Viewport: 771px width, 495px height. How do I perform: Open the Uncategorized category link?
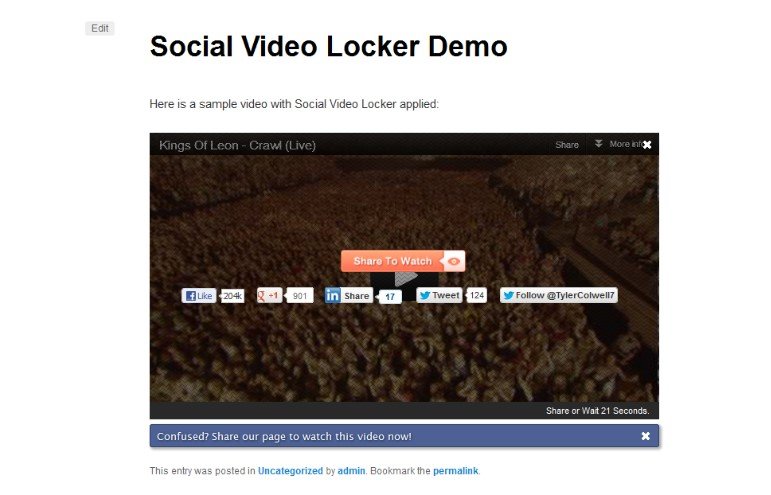[x=290, y=470]
